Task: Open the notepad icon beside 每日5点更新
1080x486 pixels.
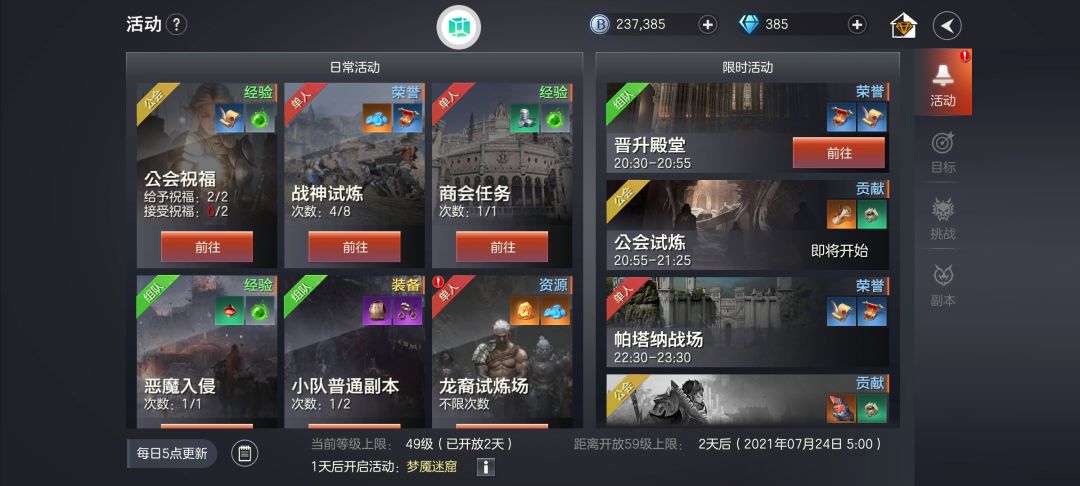Action: coord(245,454)
